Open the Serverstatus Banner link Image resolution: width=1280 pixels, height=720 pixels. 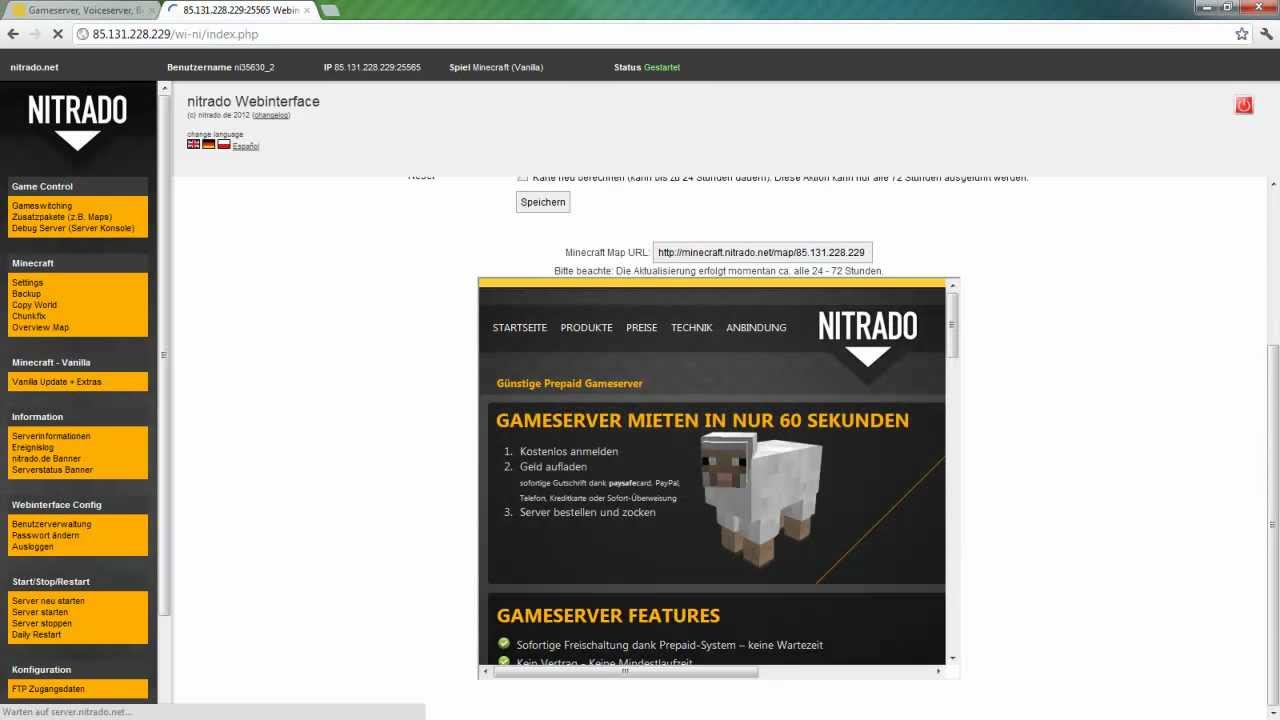coord(53,469)
